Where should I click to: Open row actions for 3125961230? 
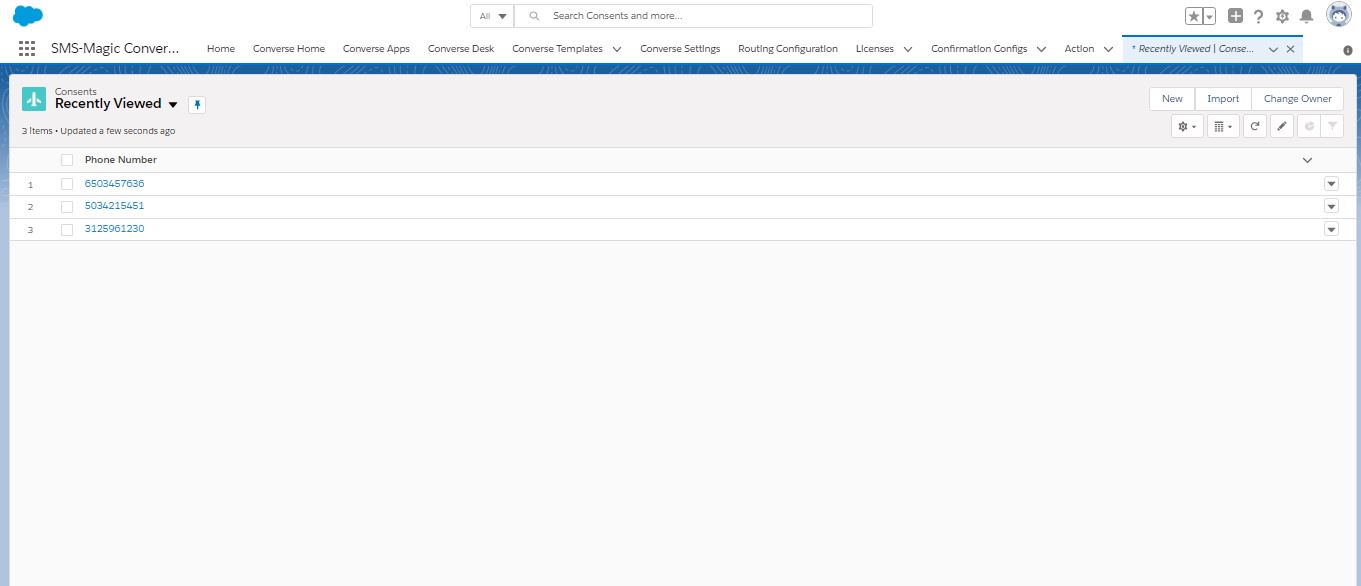click(x=1331, y=229)
